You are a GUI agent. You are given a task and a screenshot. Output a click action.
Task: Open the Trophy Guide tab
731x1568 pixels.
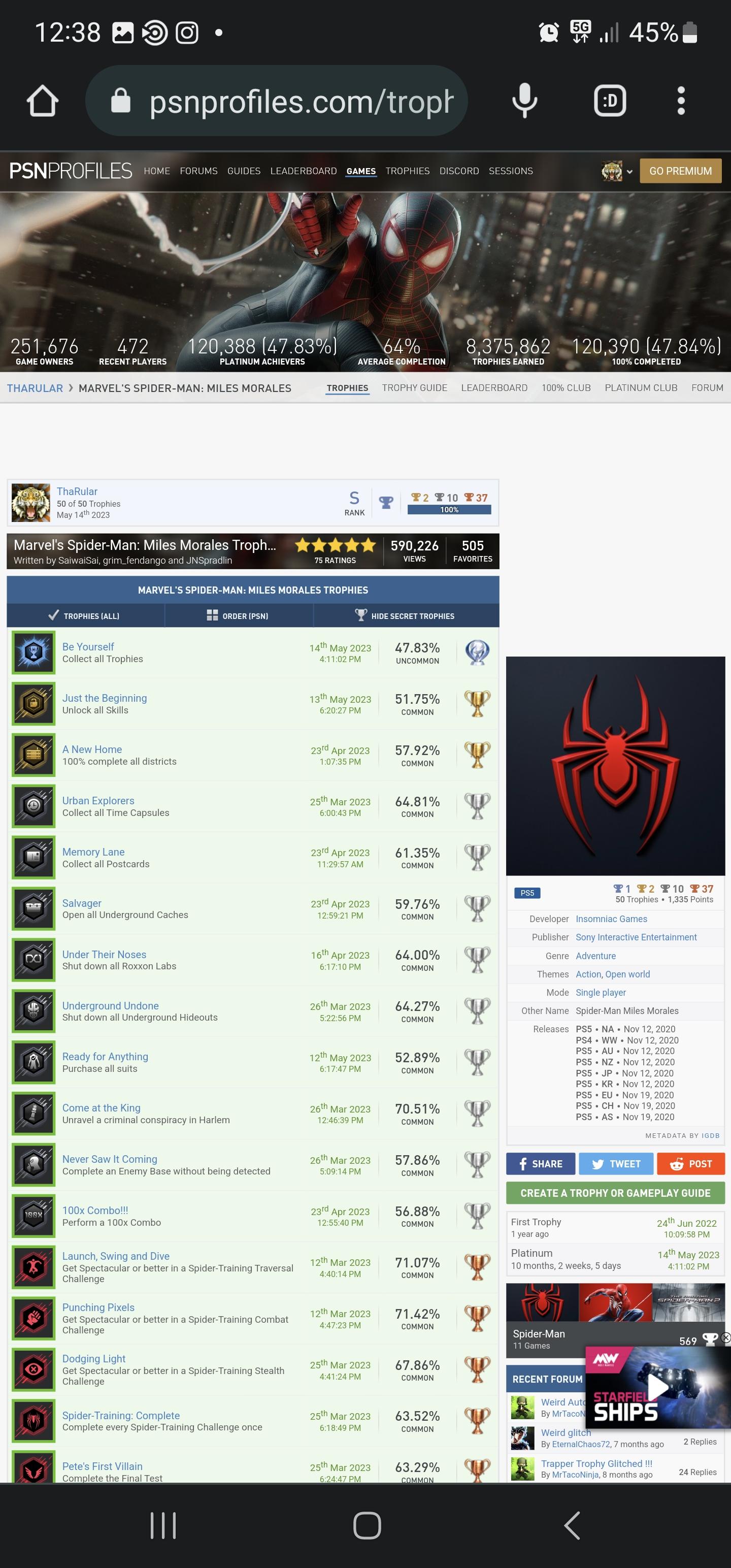click(415, 388)
